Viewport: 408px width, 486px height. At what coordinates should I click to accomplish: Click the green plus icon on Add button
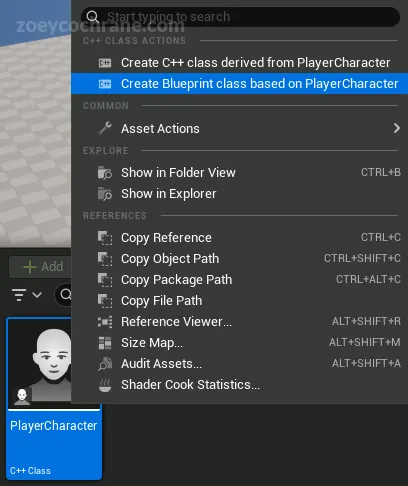30,267
